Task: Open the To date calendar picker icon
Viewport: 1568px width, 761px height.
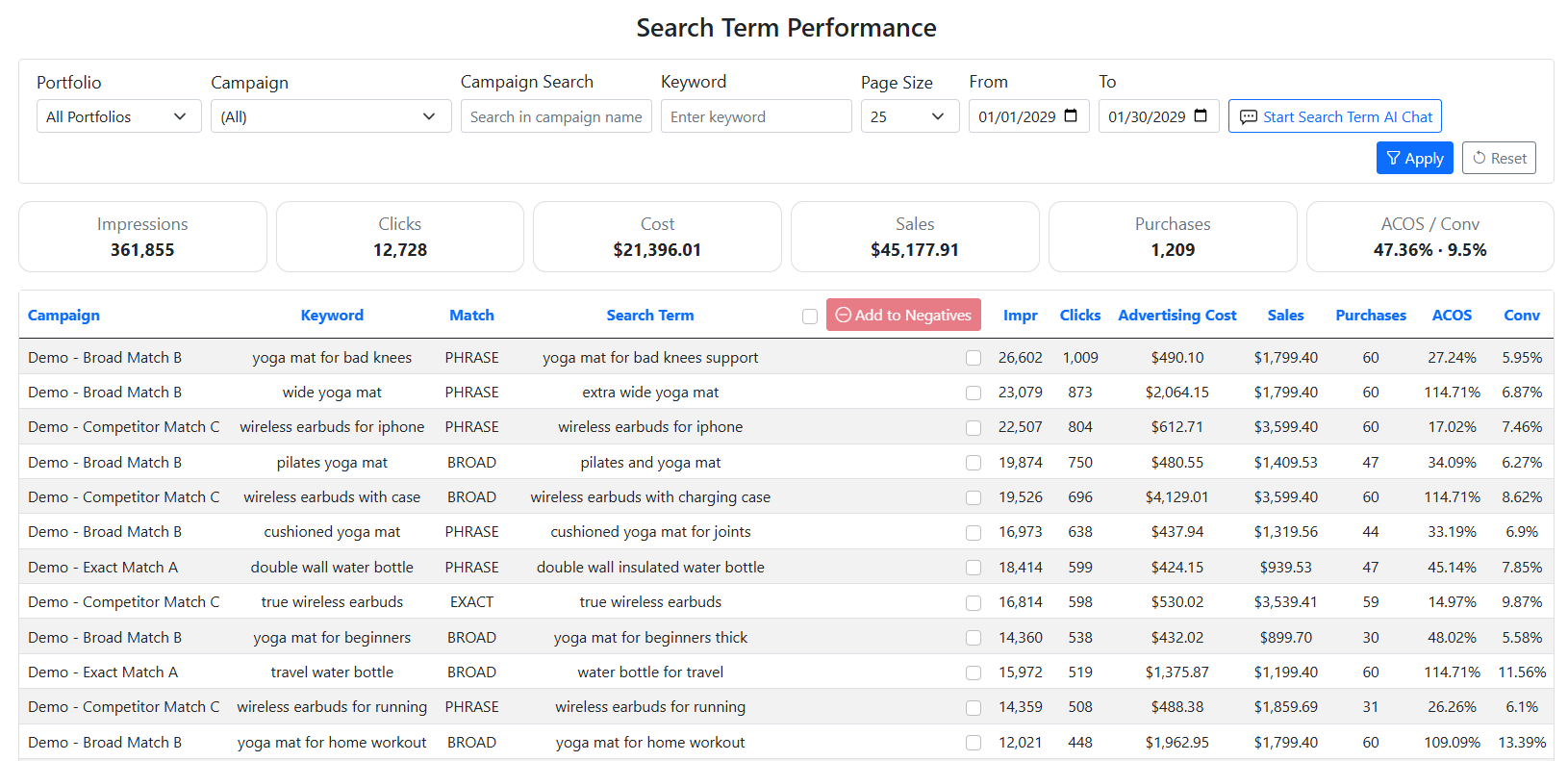Action: click(1201, 116)
